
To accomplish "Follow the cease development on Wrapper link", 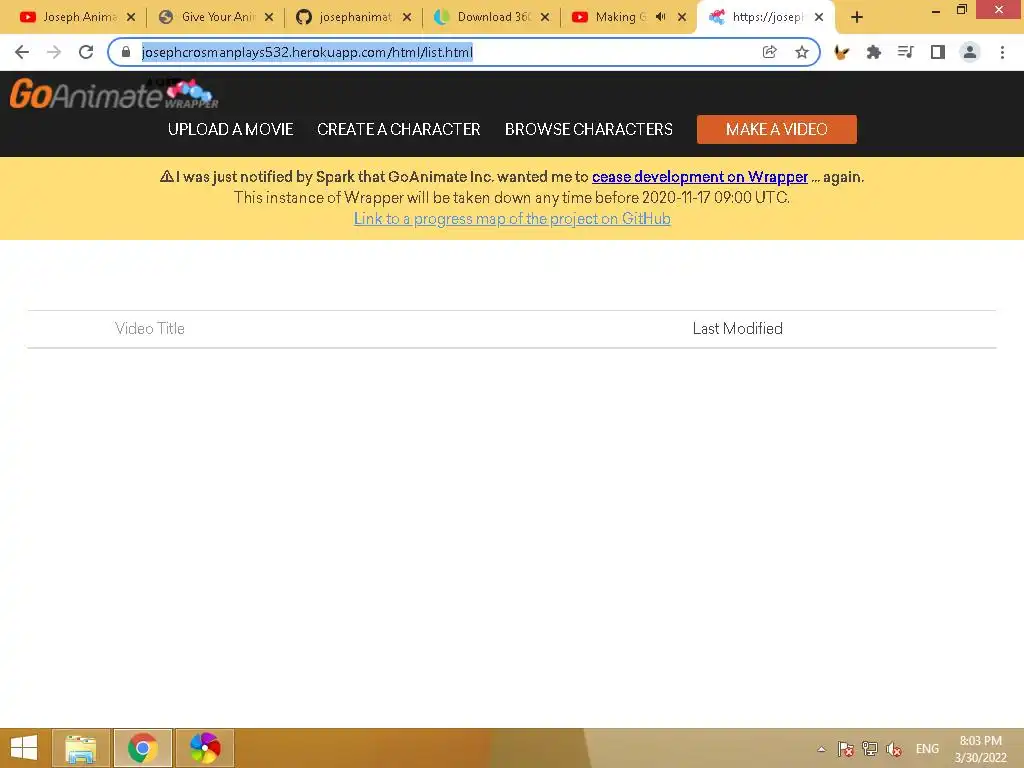I will coord(699,177).
